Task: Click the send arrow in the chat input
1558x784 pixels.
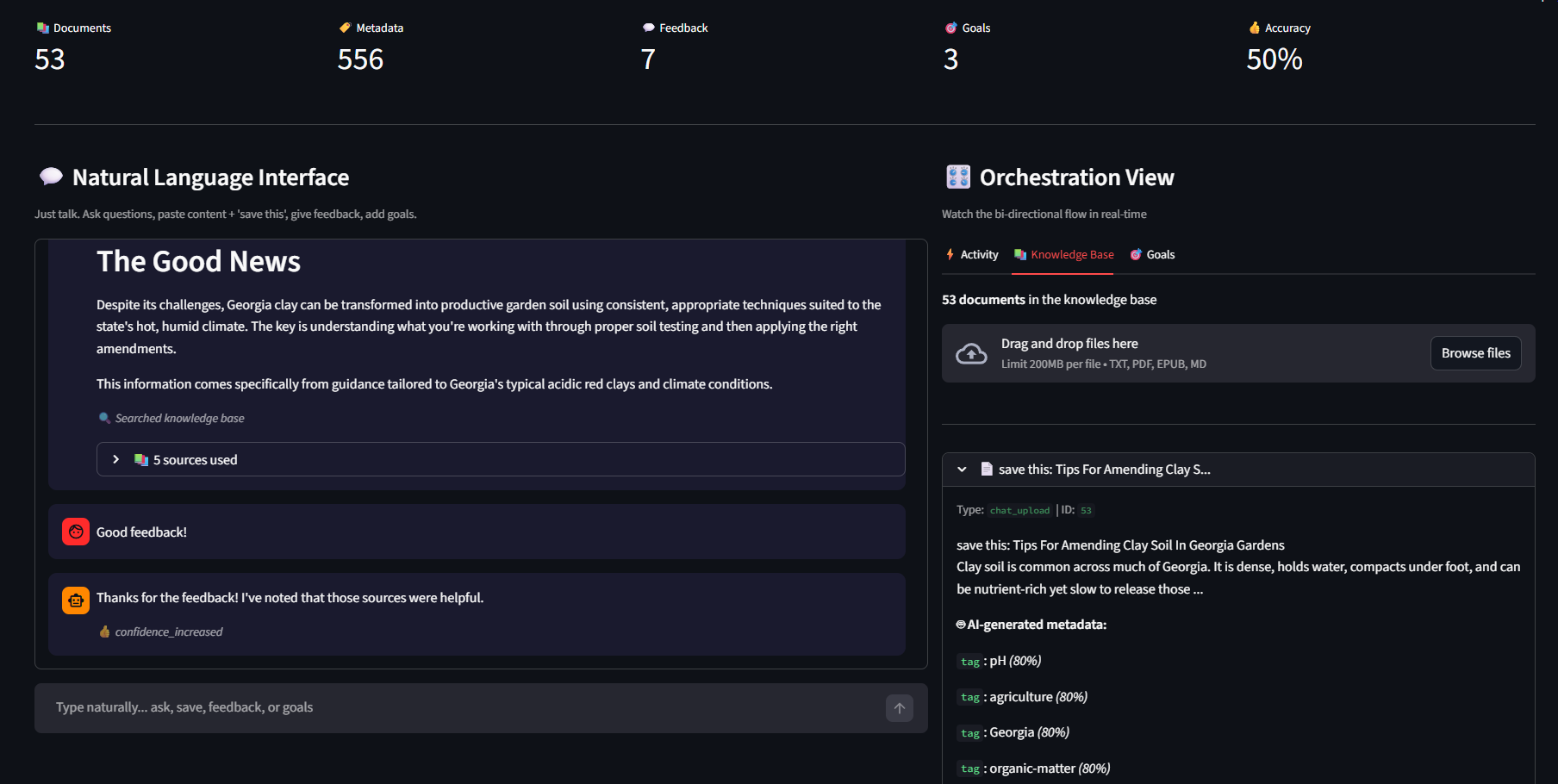Action: [898, 707]
